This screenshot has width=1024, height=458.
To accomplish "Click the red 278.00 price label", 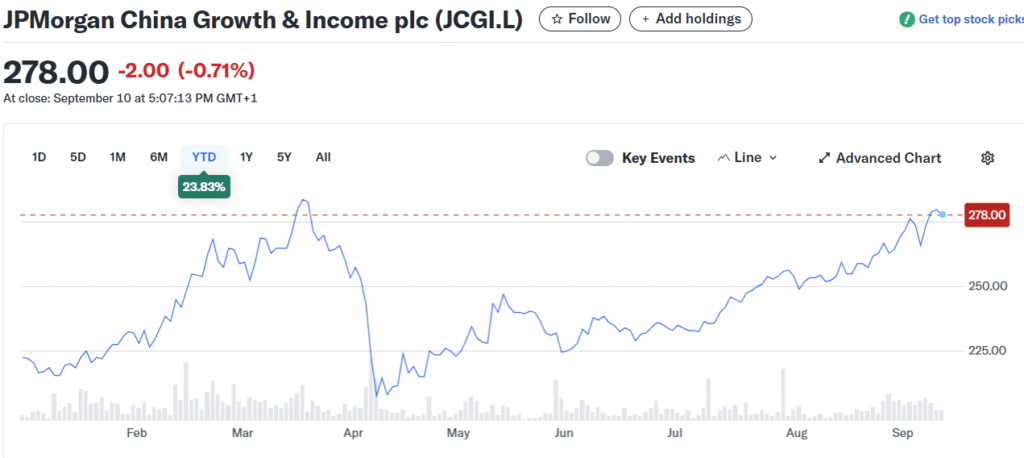I will click(x=987, y=215).
